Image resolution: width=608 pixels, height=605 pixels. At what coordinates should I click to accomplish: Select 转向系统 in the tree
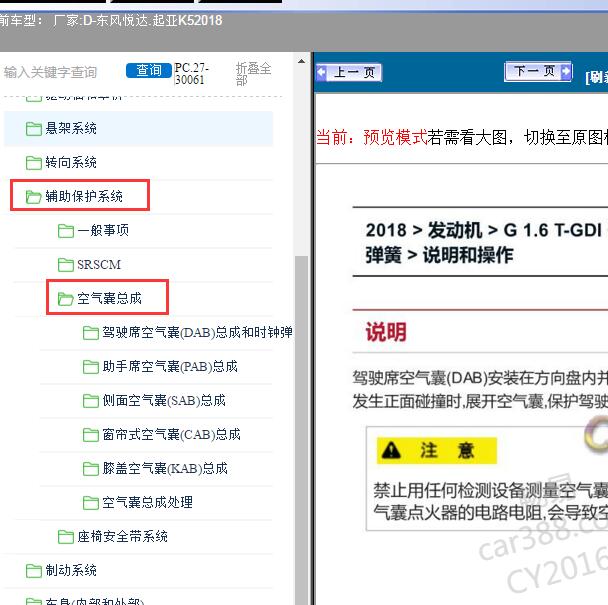click(71, 162)
